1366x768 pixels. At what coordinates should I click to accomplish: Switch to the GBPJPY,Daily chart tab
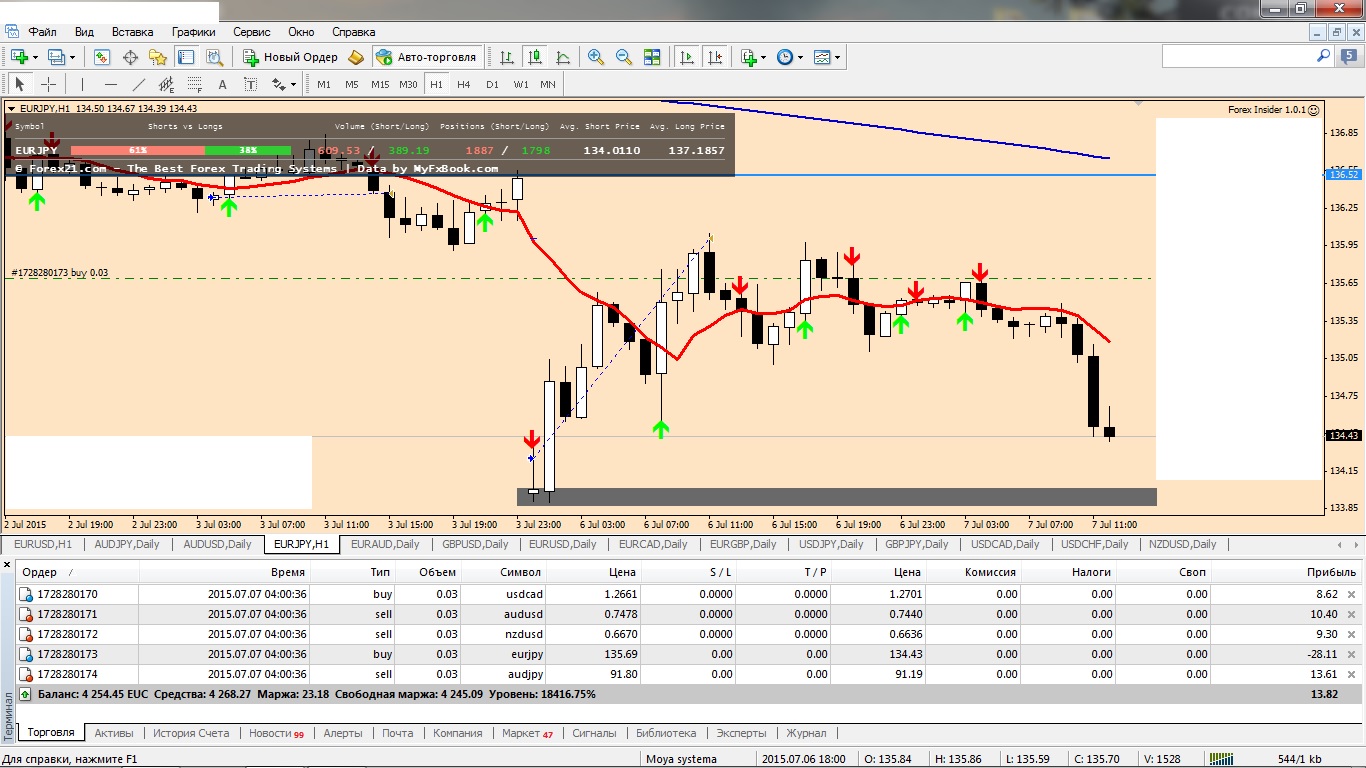[x=916, y=544]
